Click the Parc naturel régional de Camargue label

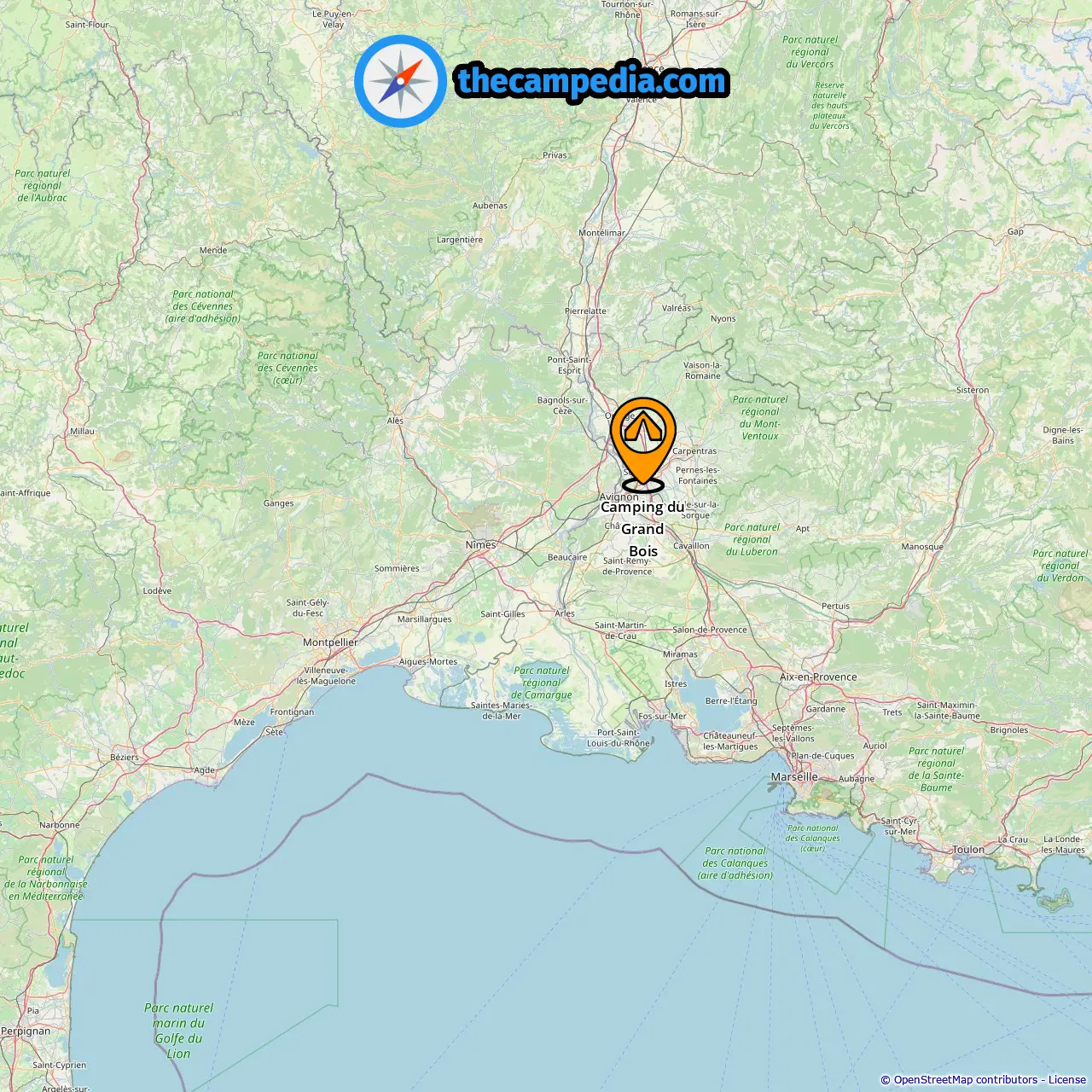pyautogui.click(x=542, y=682)
